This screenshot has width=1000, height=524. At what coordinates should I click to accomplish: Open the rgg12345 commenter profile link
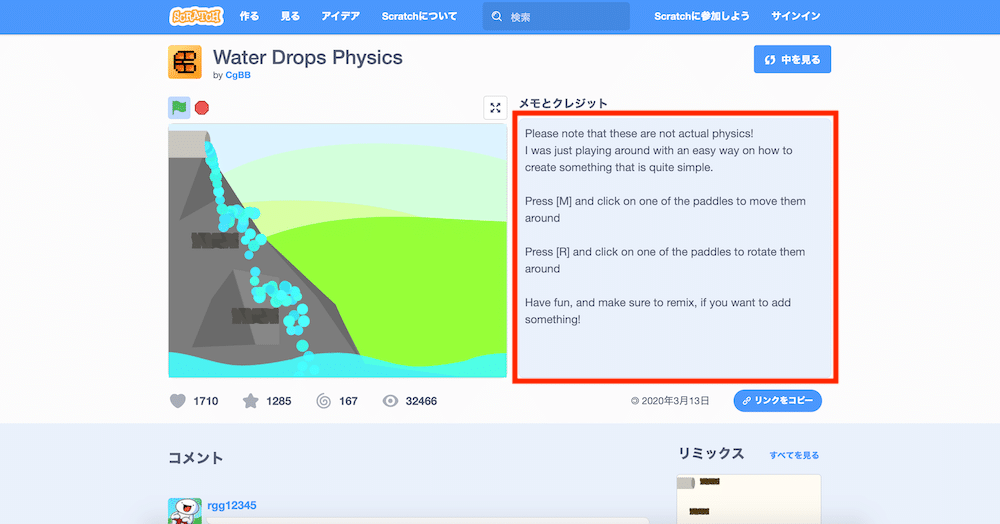point(232,506)
